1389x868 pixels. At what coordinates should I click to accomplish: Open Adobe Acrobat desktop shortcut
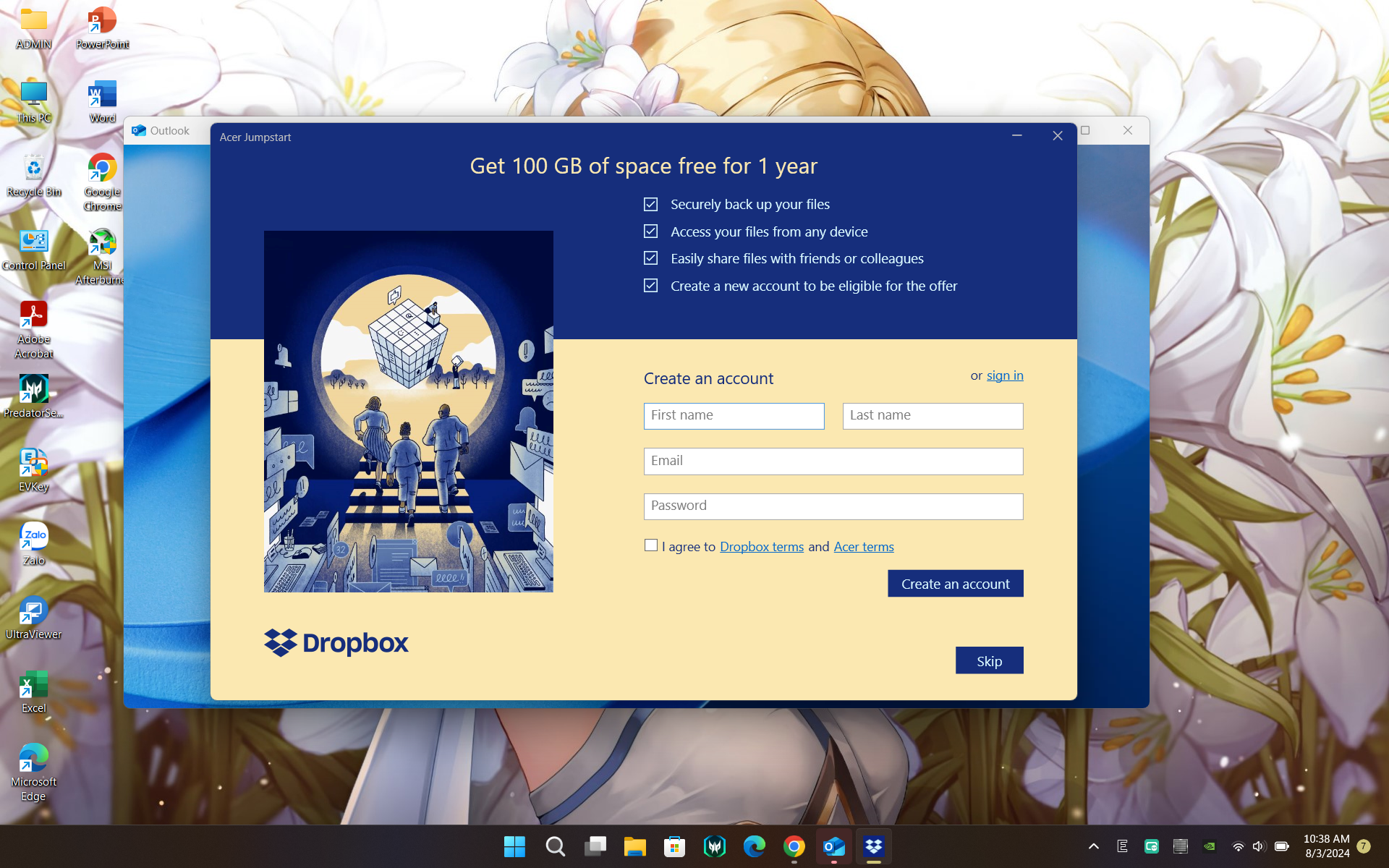tap(34, 330)
